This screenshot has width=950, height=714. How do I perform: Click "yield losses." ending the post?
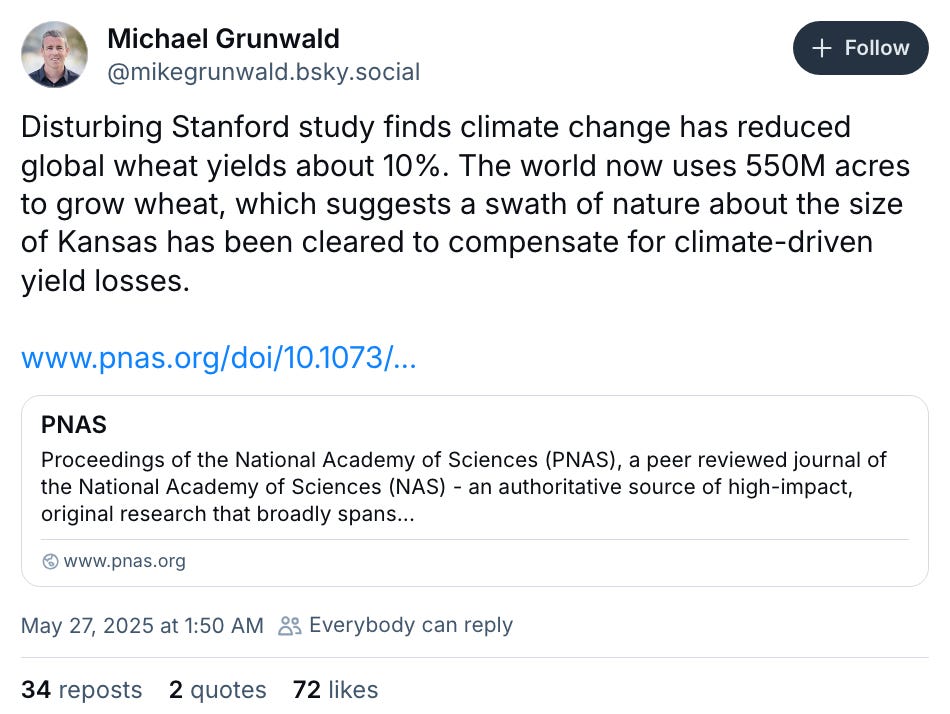(105, 281)
